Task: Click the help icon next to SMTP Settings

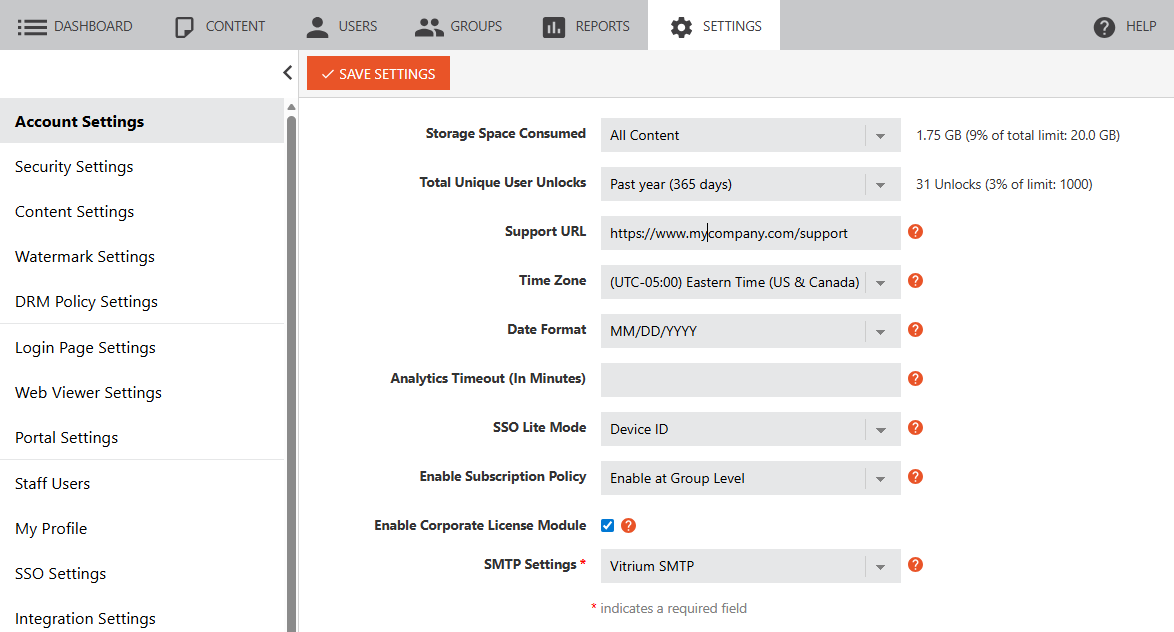Action: 915,564
